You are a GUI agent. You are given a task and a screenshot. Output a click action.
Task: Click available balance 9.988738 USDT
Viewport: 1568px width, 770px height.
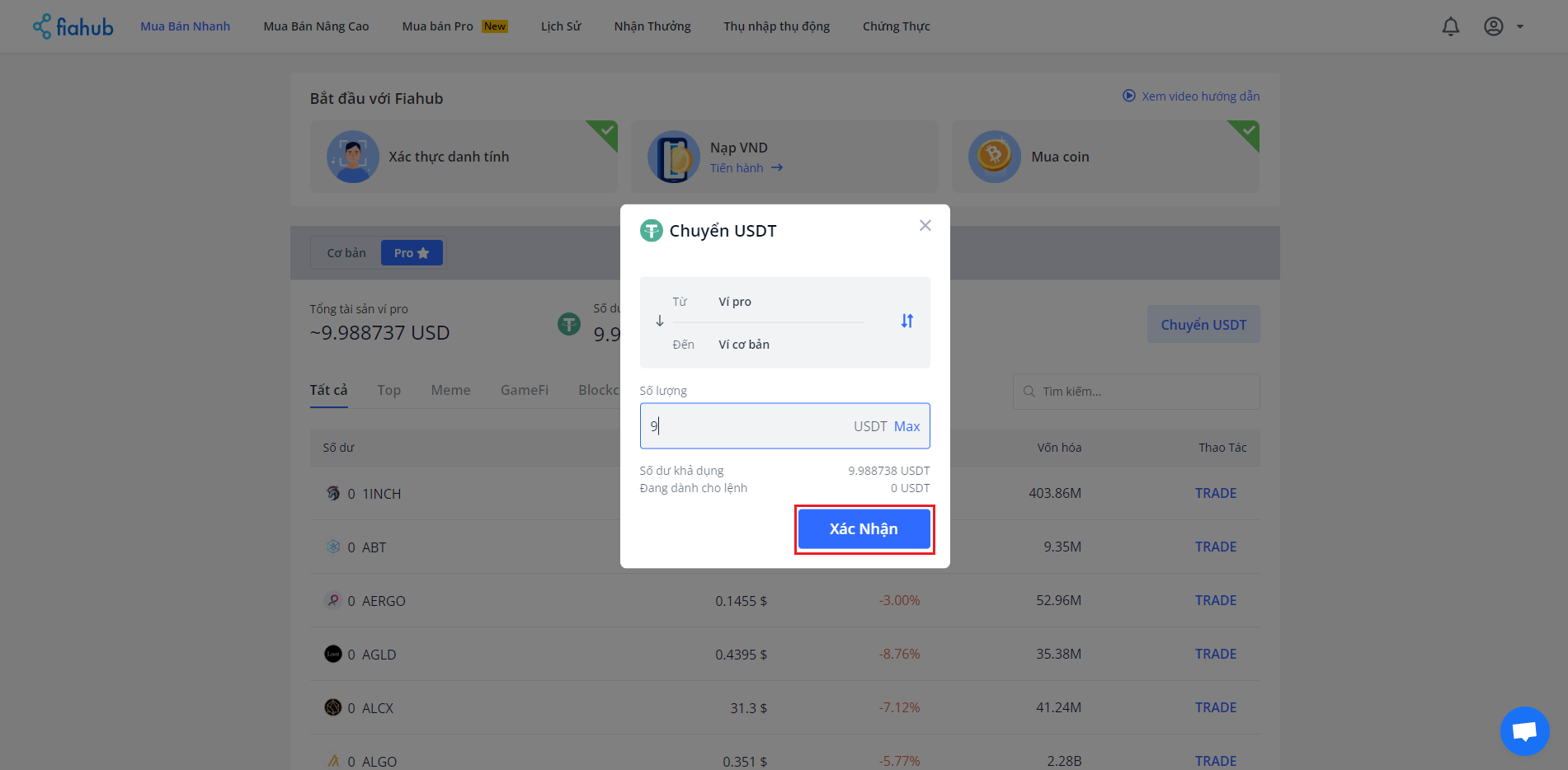(x=888, y=471)
